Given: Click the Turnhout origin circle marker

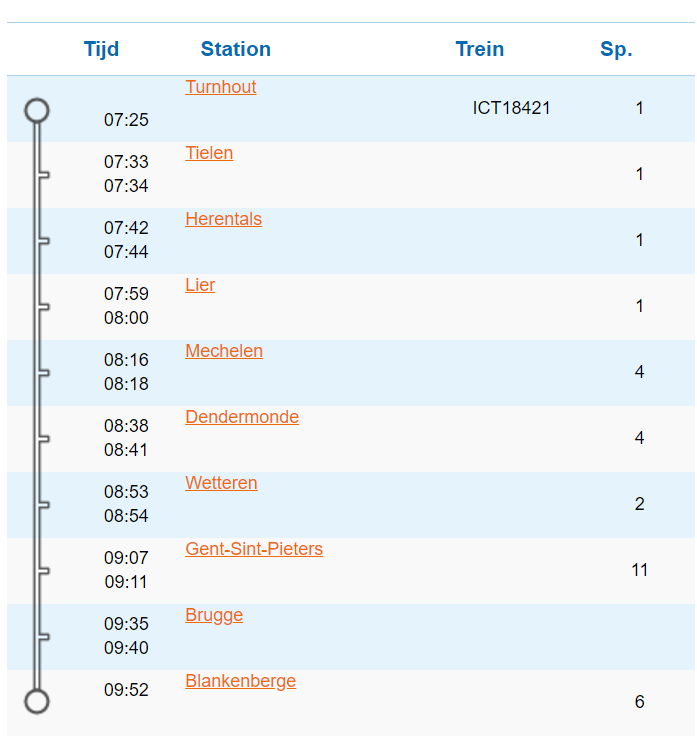Looking at the screenshot, I should [37, 110].
